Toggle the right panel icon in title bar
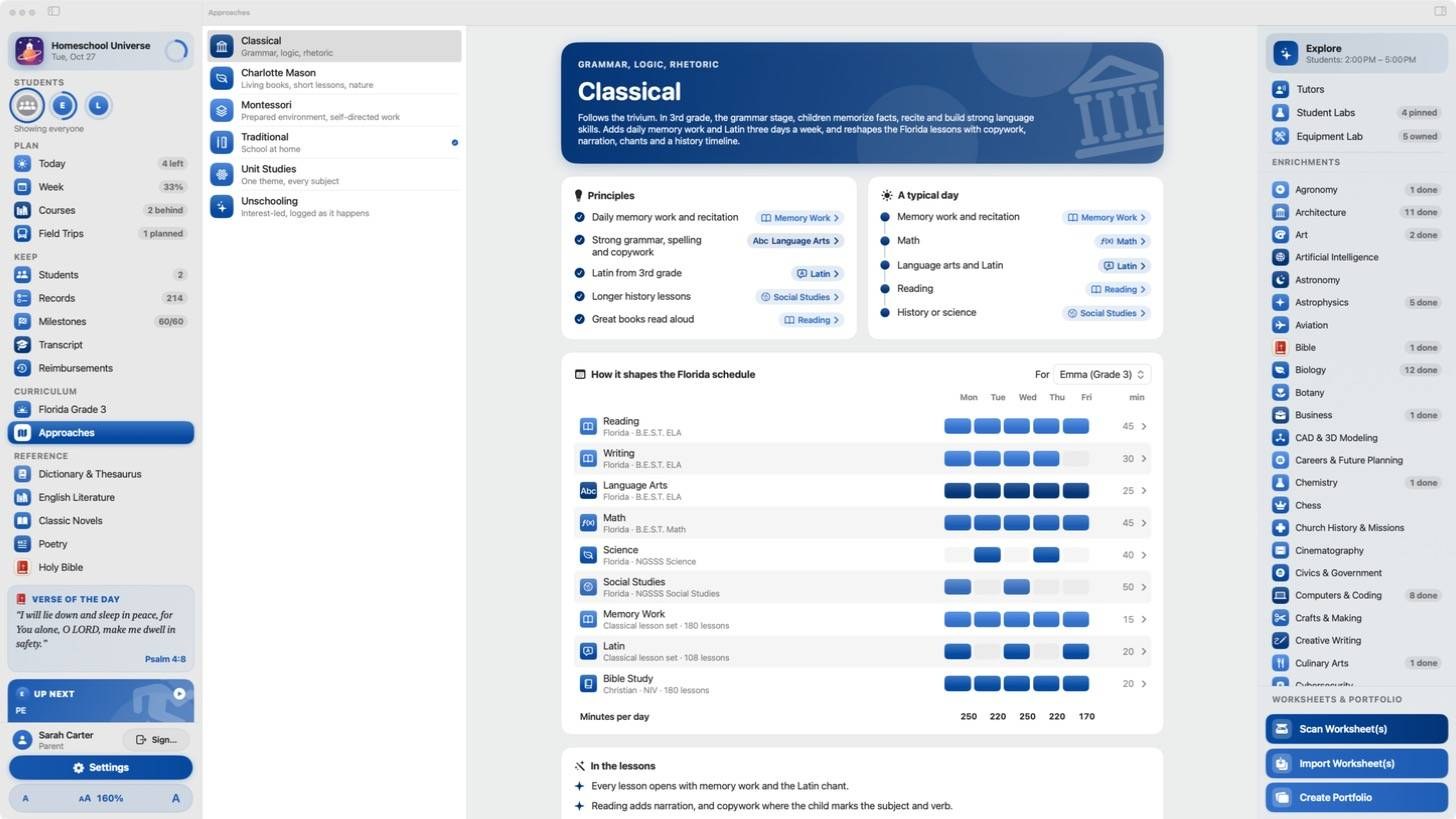This screenshot has height=819, width=1456. (x=1441, y=12)
